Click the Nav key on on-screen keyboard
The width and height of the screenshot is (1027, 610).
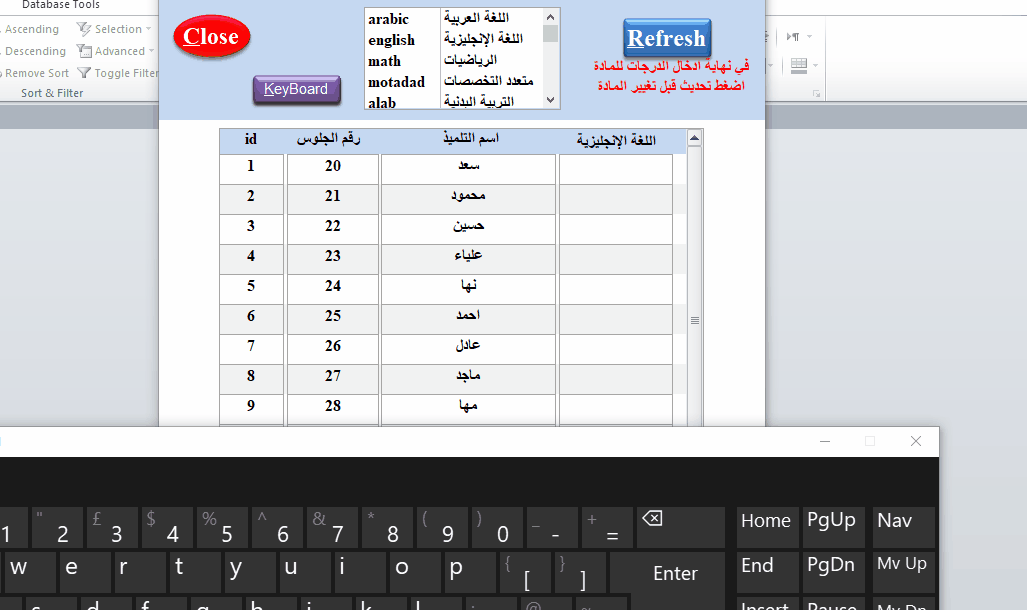pyautogui.click(x=904, y=527)
